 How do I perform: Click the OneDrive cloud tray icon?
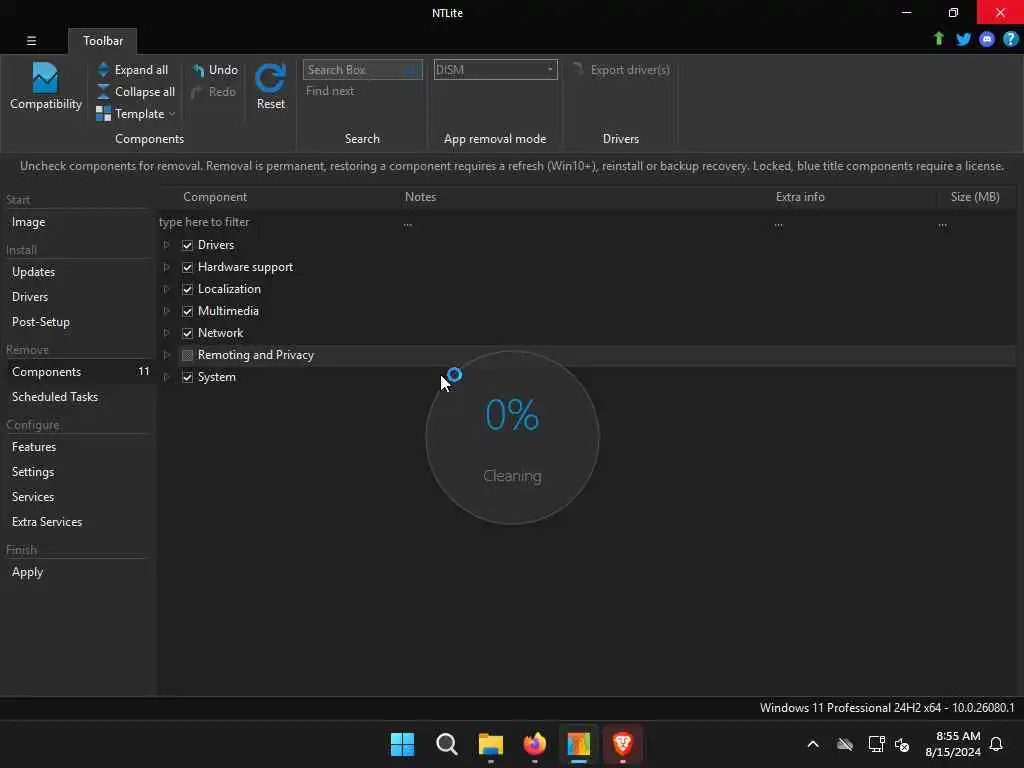(x=845, y=744)
